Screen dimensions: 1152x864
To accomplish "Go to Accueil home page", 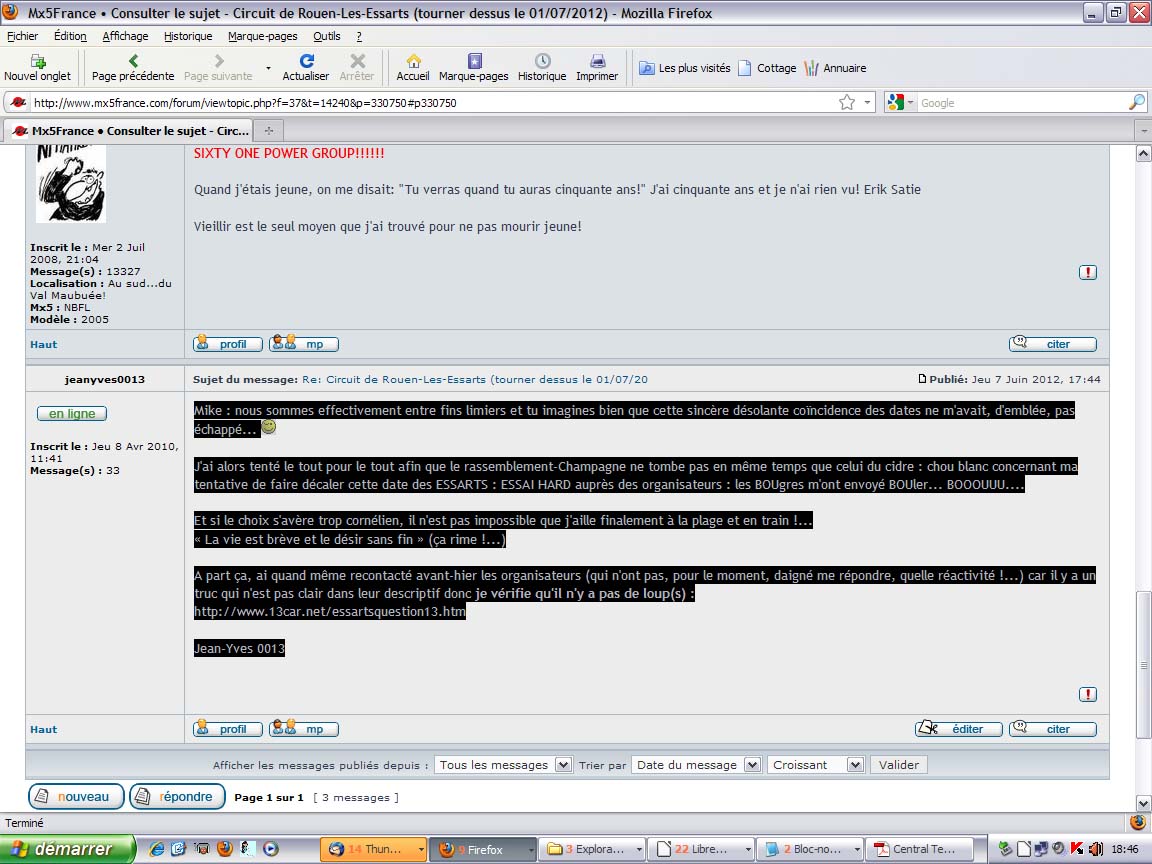I will [413, 68].
